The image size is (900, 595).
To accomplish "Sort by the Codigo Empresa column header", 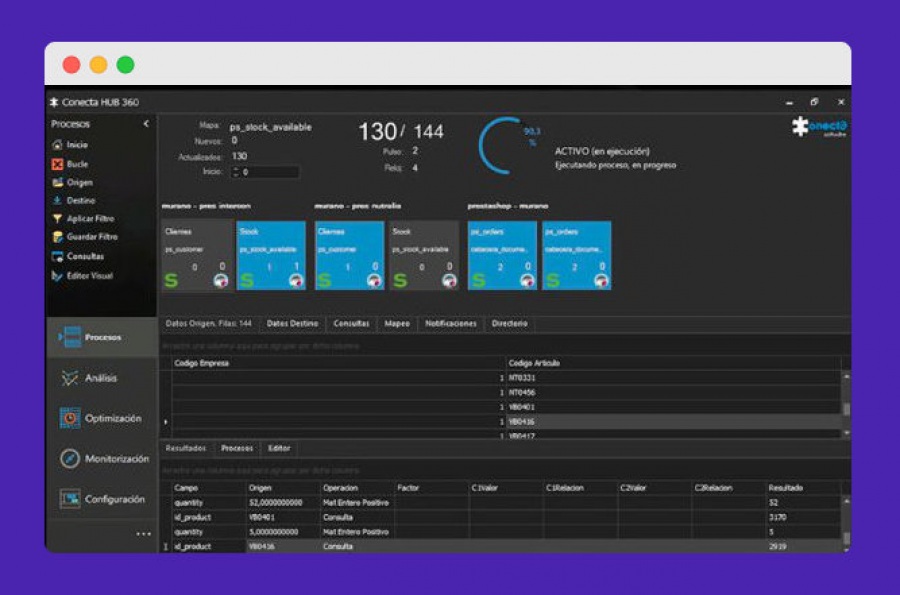I will pyautogui.click(x=339, y=363).
